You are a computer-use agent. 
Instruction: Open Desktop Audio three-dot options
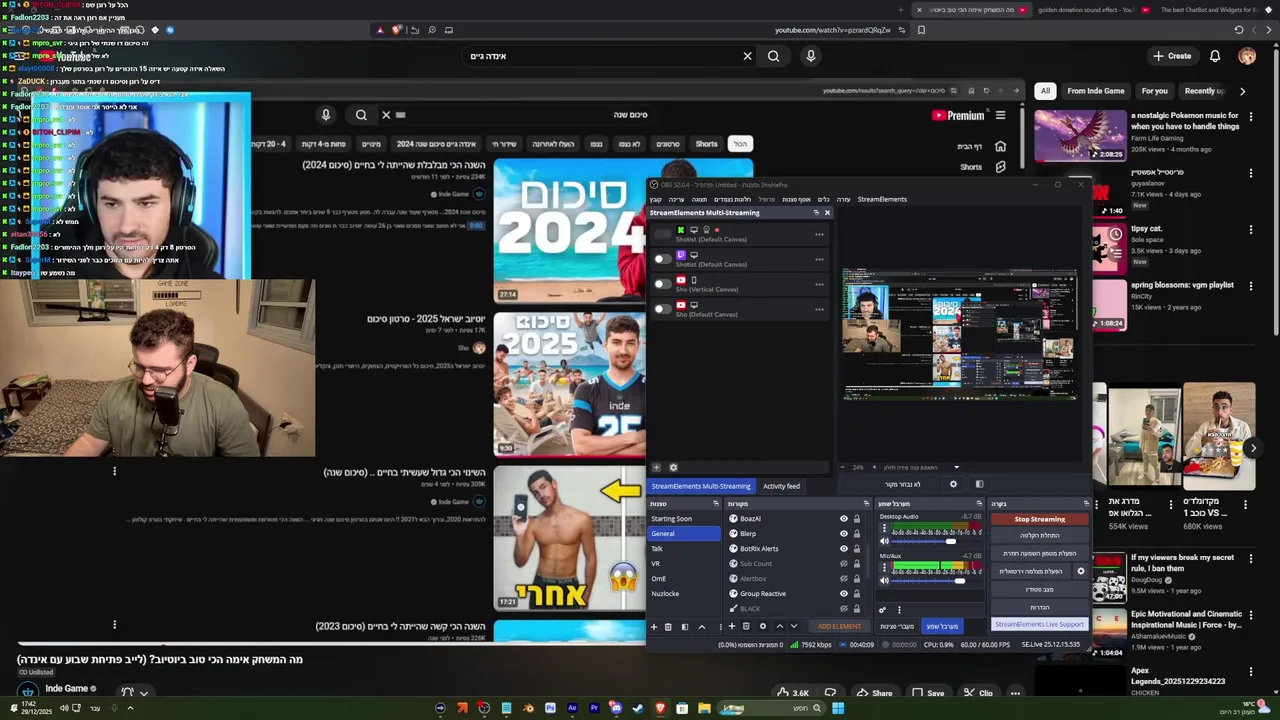pos(884,528)
